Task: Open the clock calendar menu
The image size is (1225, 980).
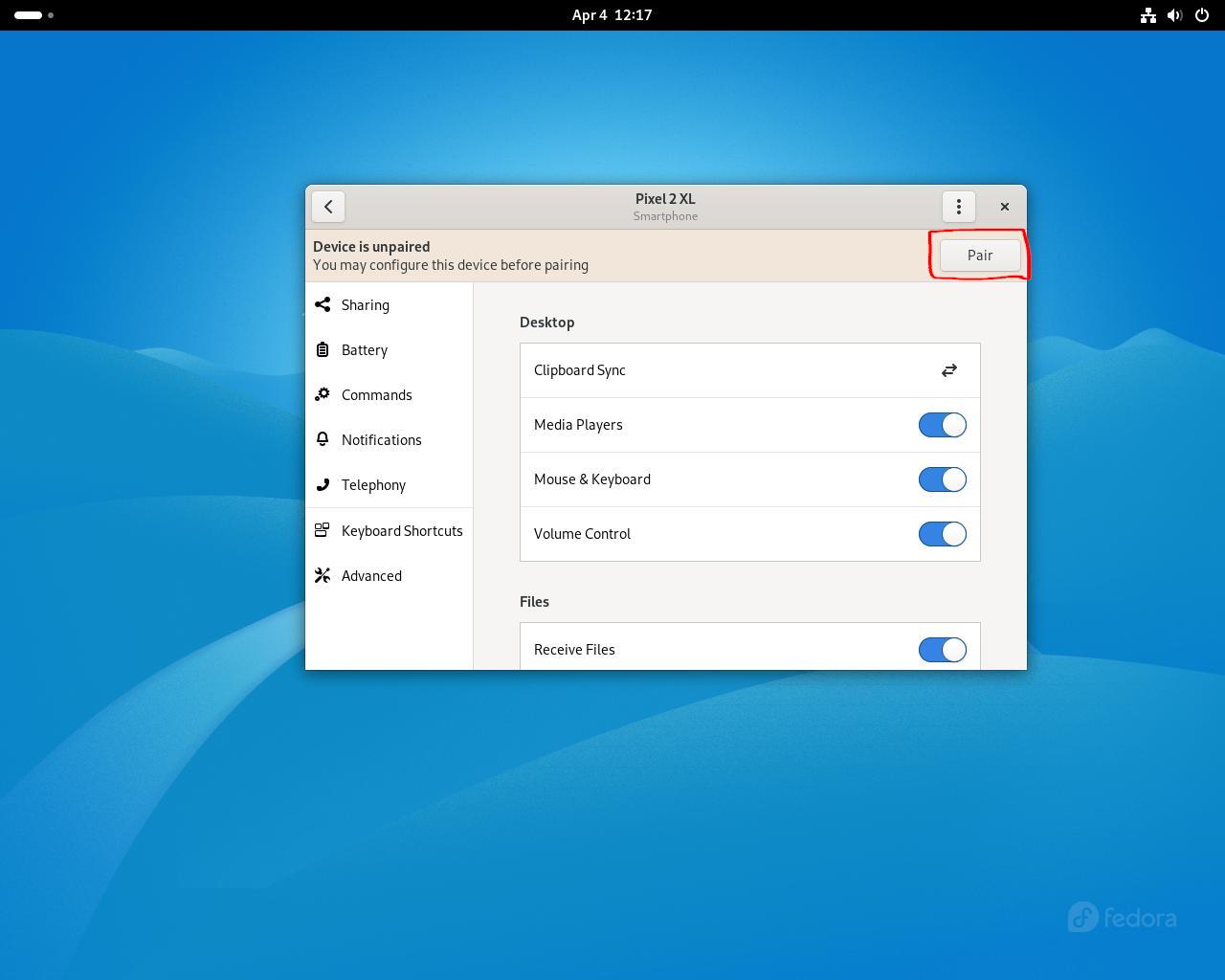Action: click(612, 15)
